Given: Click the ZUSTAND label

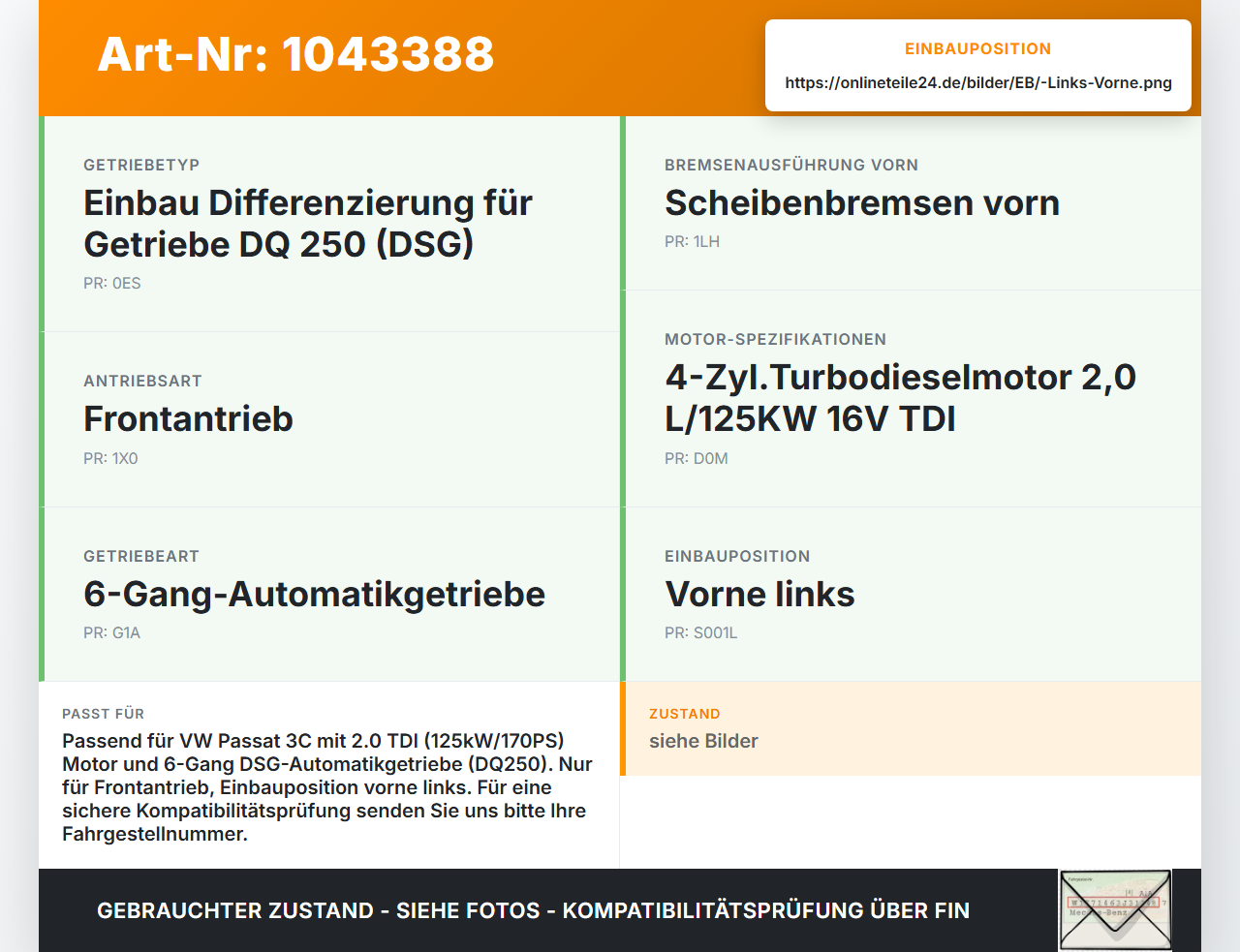Looking at the screenshot, I should click(x=684, y=714).
